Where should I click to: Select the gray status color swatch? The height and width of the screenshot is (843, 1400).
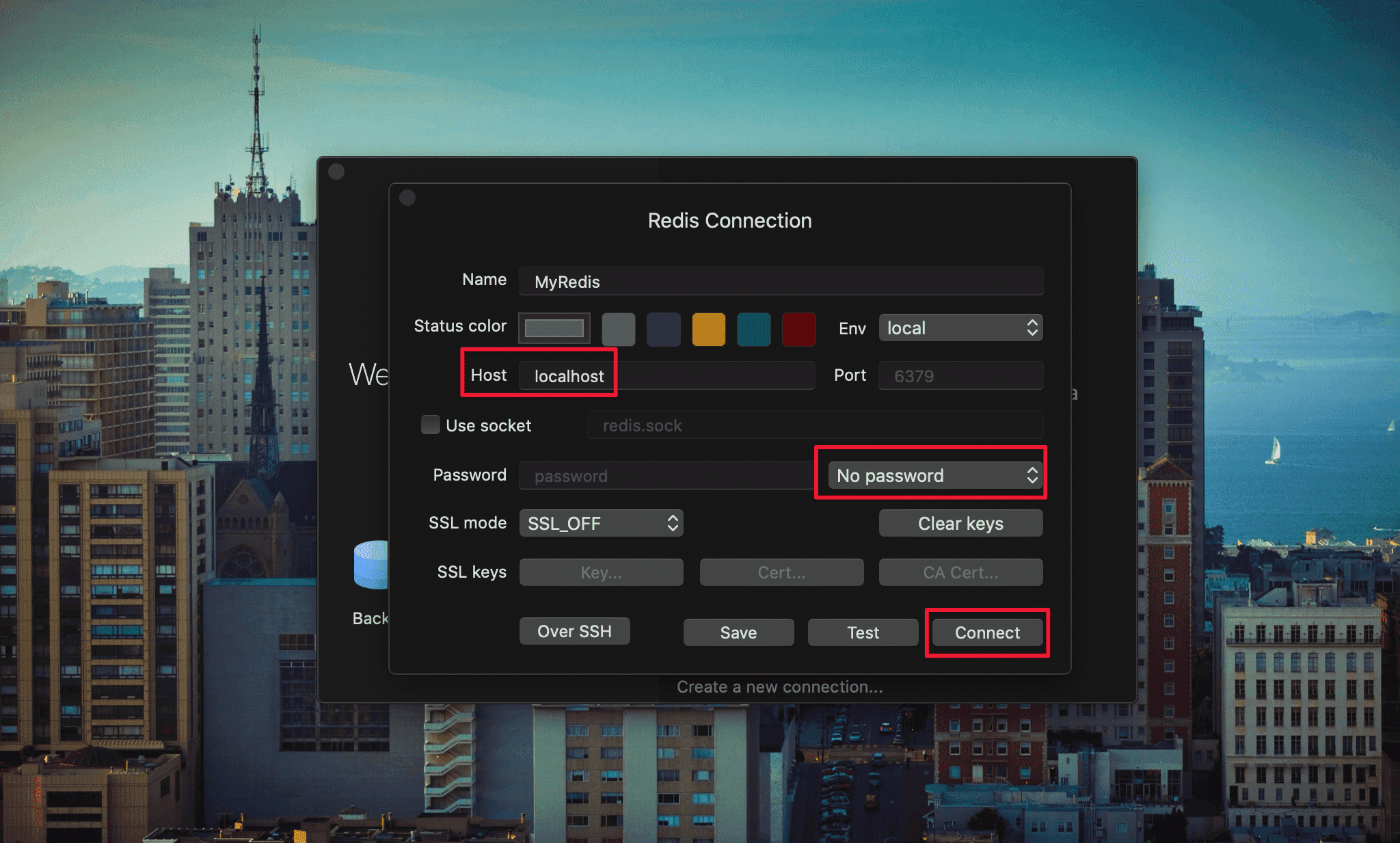coord(619,329)
